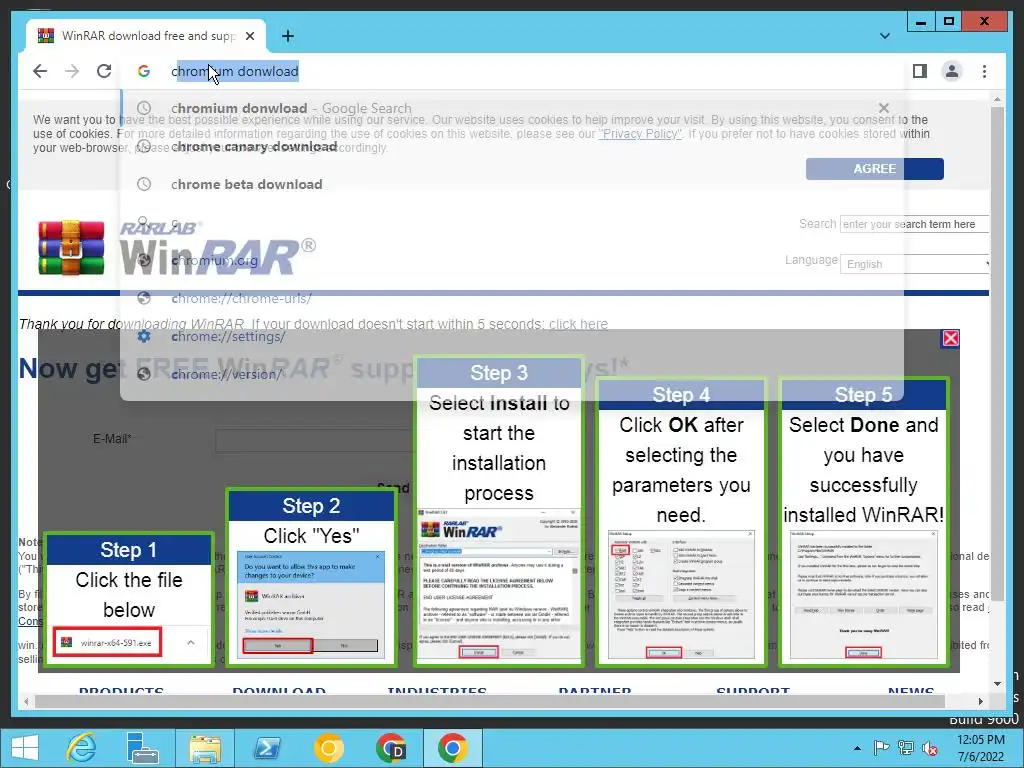This screenshot has width=1024, height=768.
Task: Select chrome canary download suggestion
Action: (x=511, y=146)
